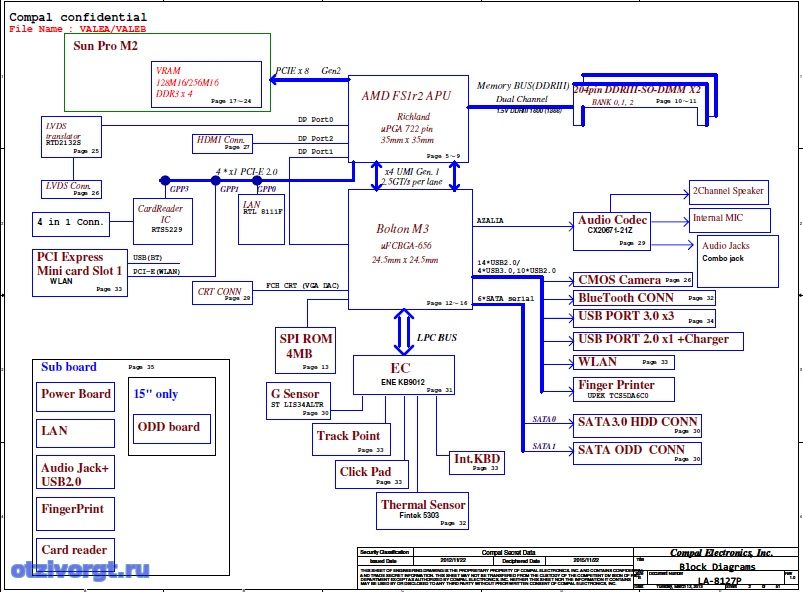This screenshot has width=803, height=592.
Task: Click the GPP3 lane label
Action: [179, 189]
